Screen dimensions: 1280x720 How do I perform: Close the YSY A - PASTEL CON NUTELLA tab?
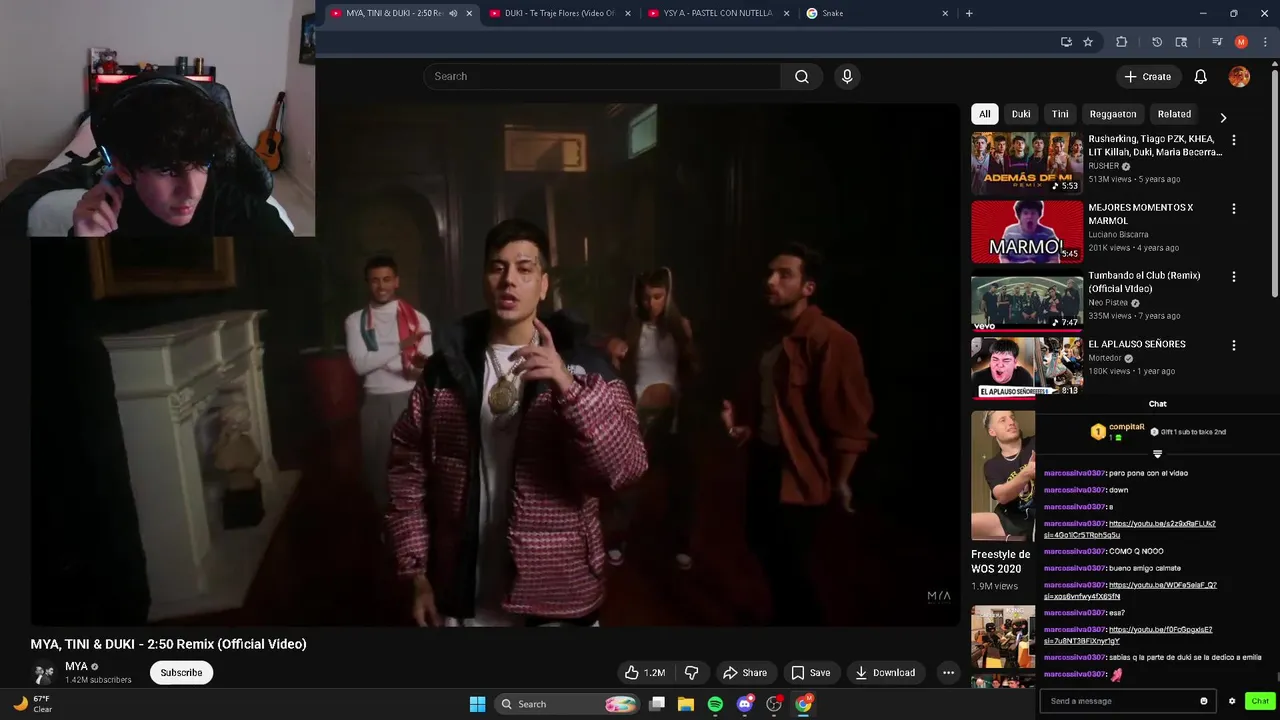pyautogui.click(x=786, y=13)
